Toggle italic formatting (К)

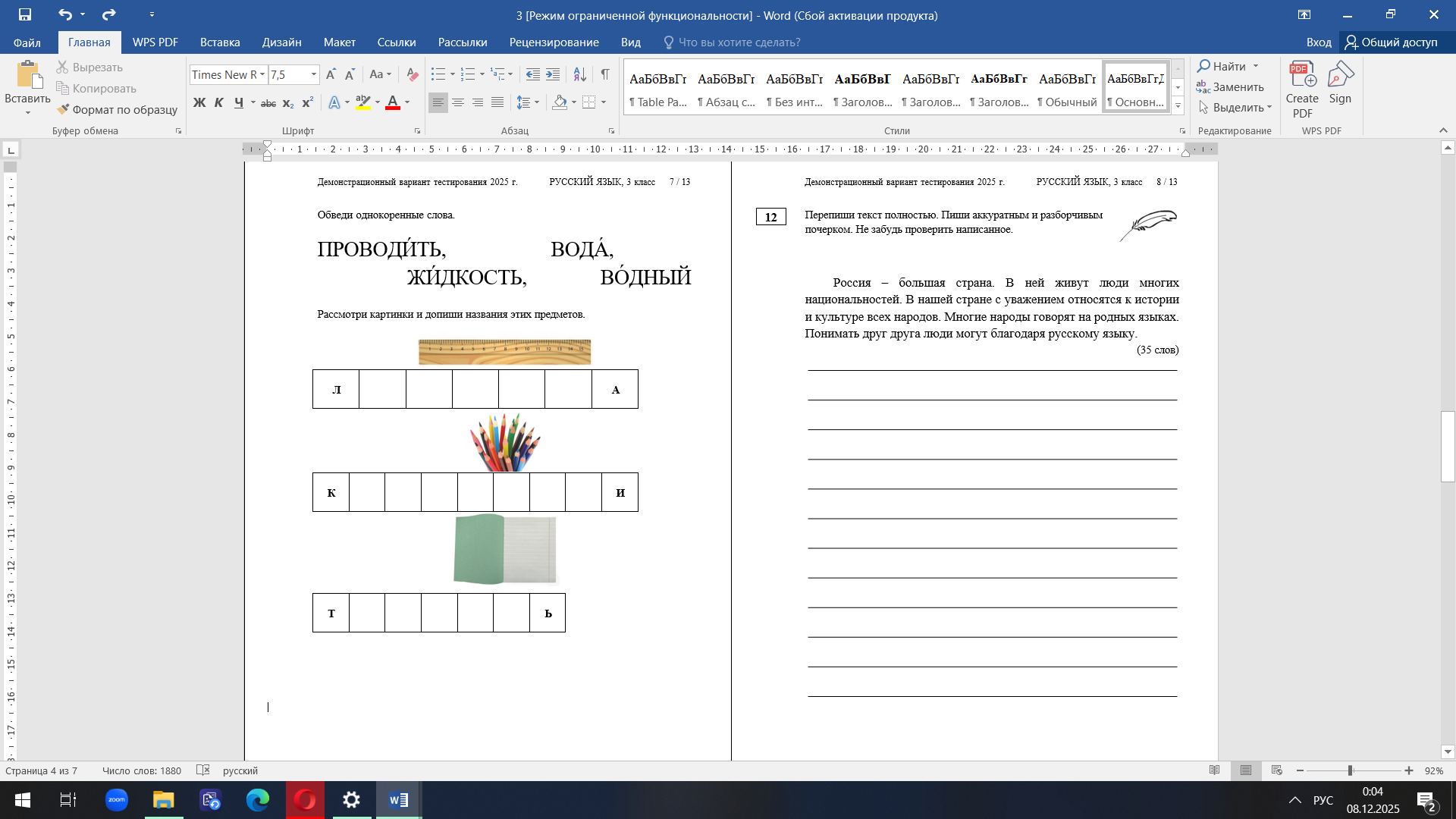point(219,102)
